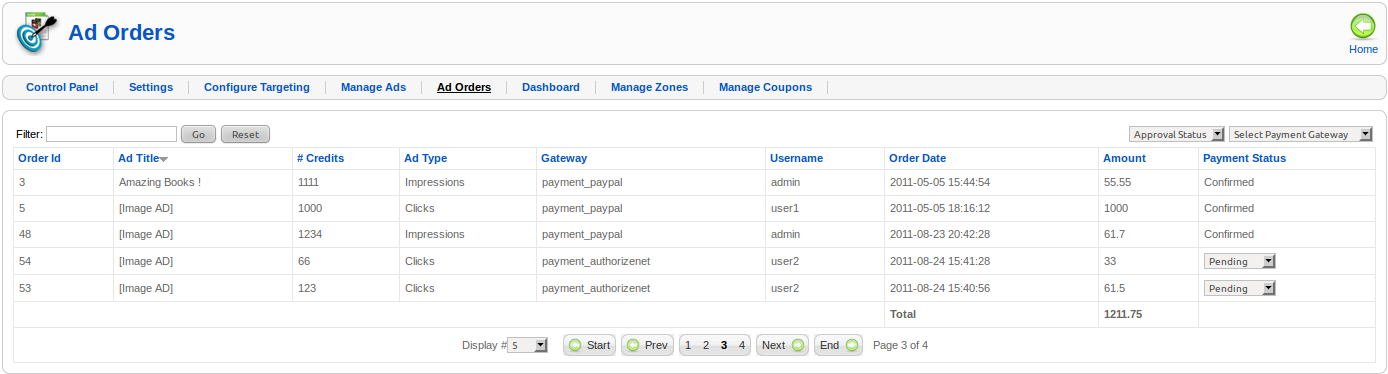Screen dimensions: 1388x374
Task: Sort by the Username column header
Action: pyautogui.click(x=797, y=158)
